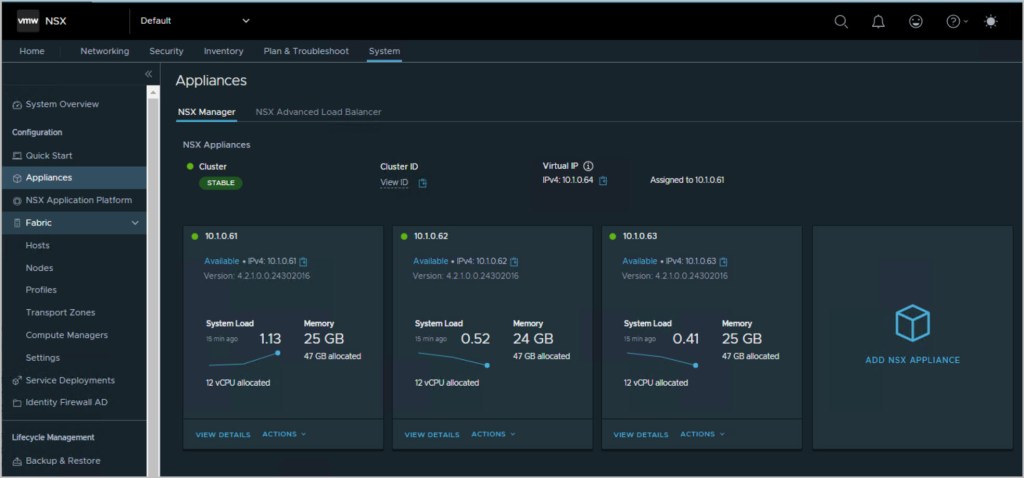Image resolution: width=1024 pixels, height=478 pixels.
Task: Expand Actions menu for appliance 10.1.0.61
Action: pos(284,434)
